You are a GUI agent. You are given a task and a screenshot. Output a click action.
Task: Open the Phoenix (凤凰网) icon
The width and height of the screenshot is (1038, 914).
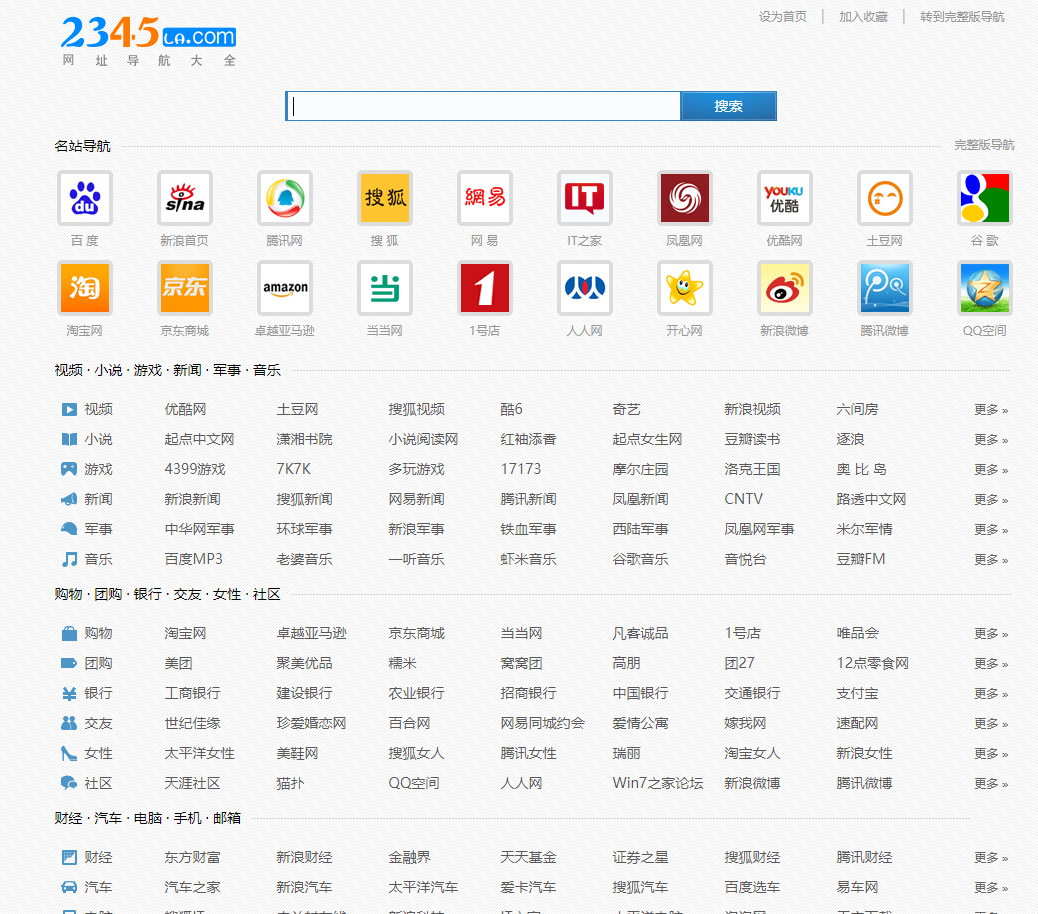point(684,198)
